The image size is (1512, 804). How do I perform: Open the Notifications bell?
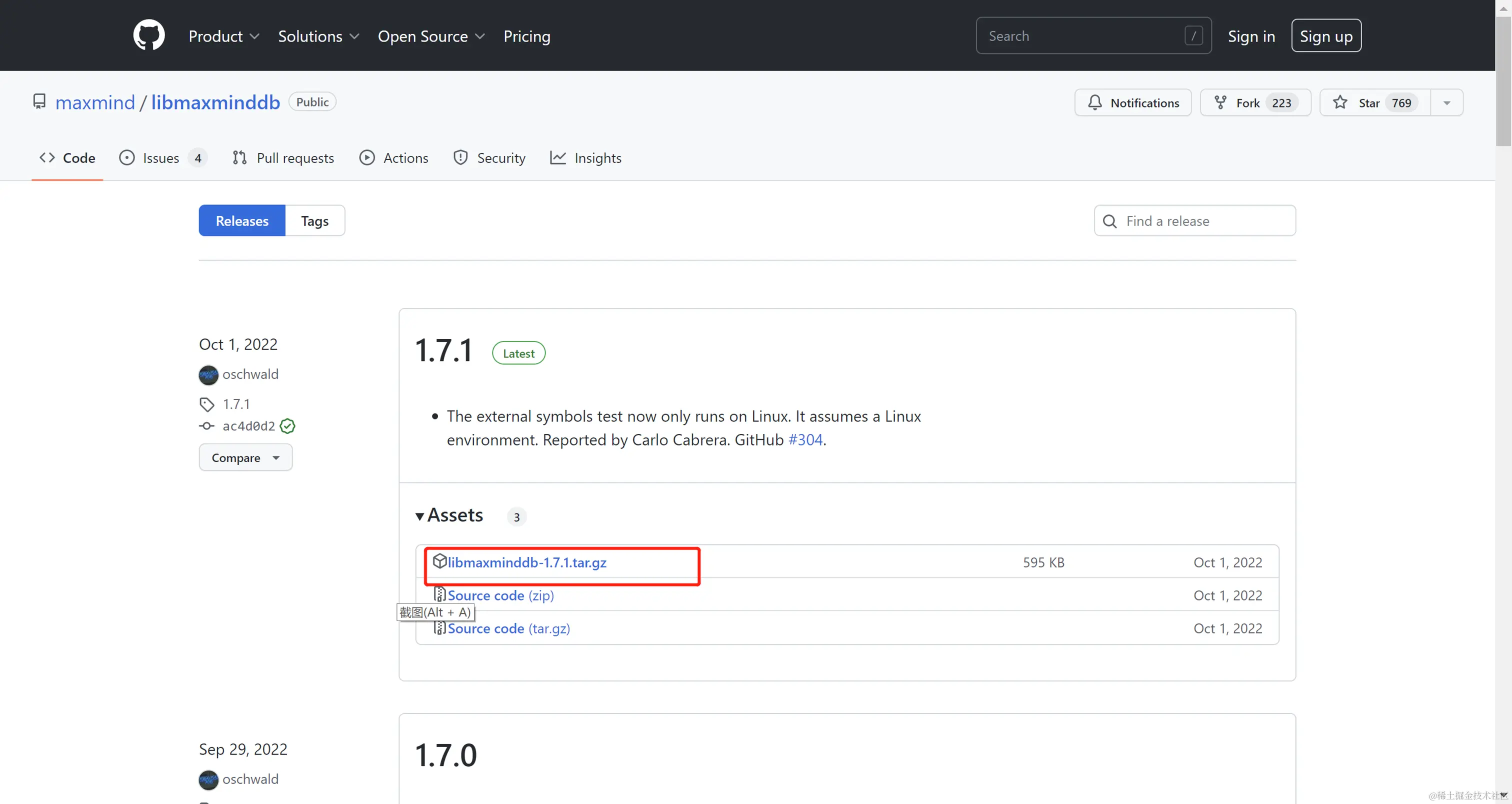coord(1094,102)
